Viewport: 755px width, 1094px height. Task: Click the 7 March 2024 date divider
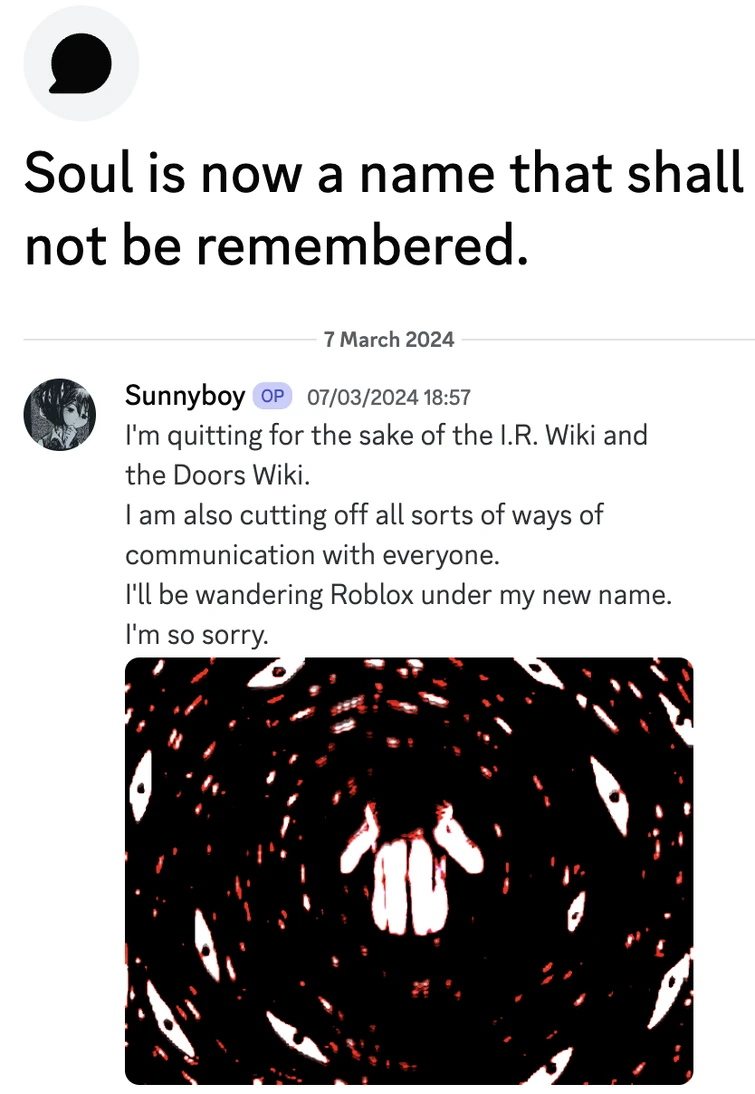tap(389, 339)
